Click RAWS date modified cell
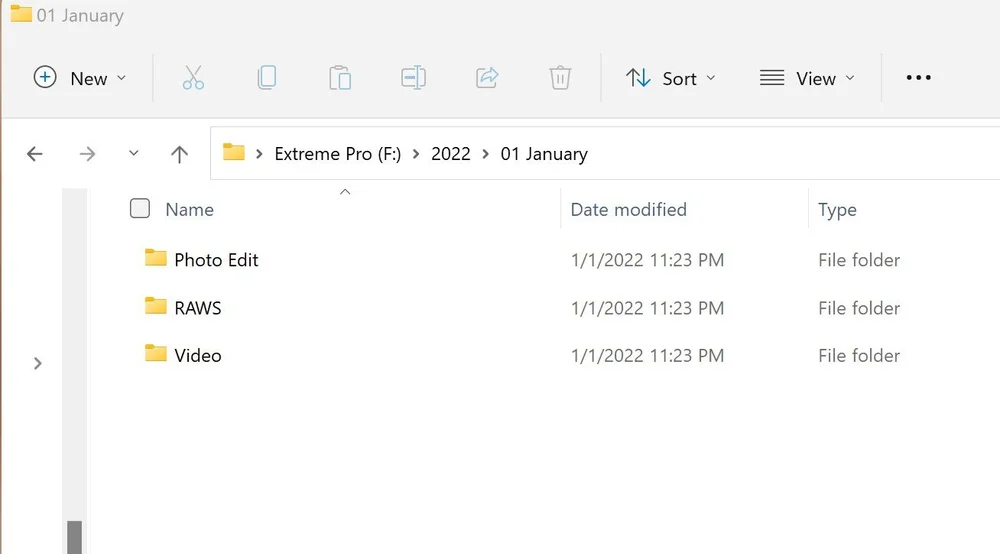1000x554 pixels. click(647, 308)
